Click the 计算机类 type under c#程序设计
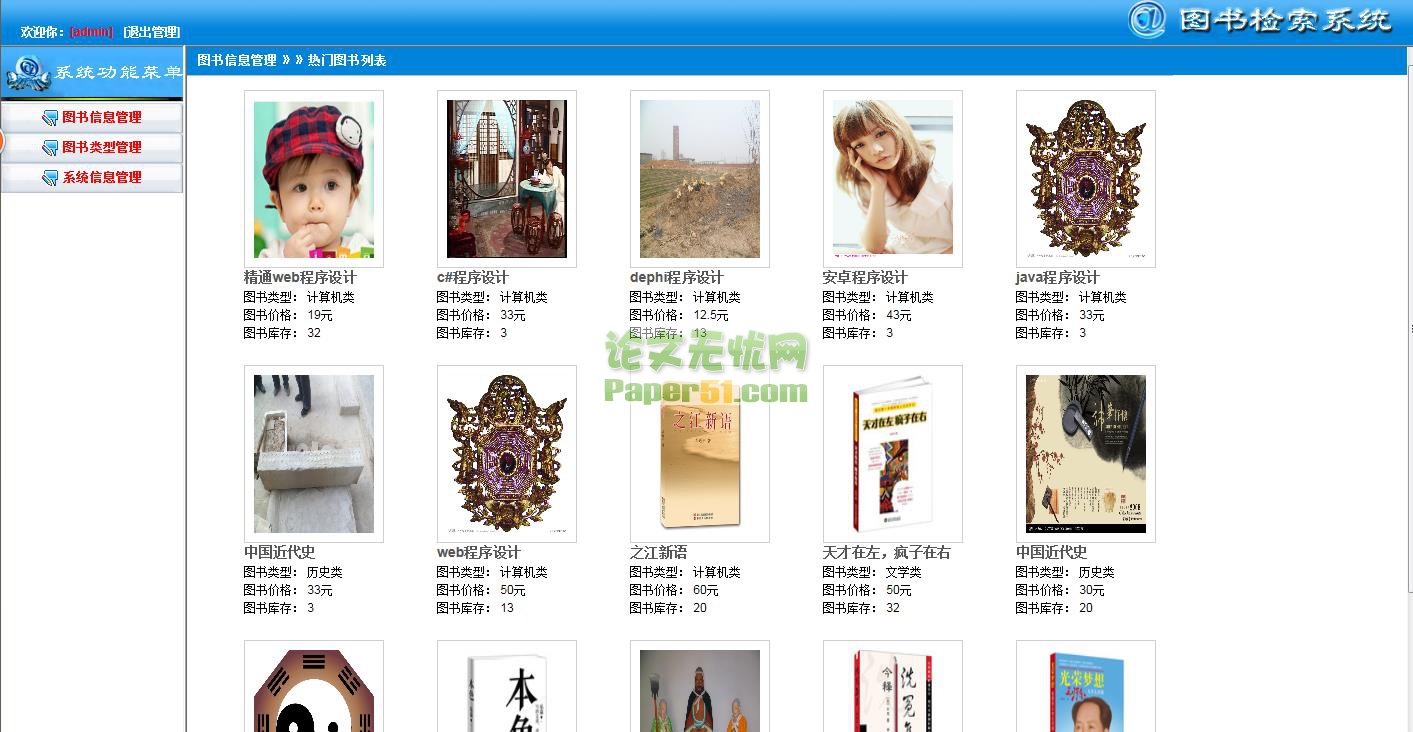This screenshot has height=732, width=1413. (524, 297)
